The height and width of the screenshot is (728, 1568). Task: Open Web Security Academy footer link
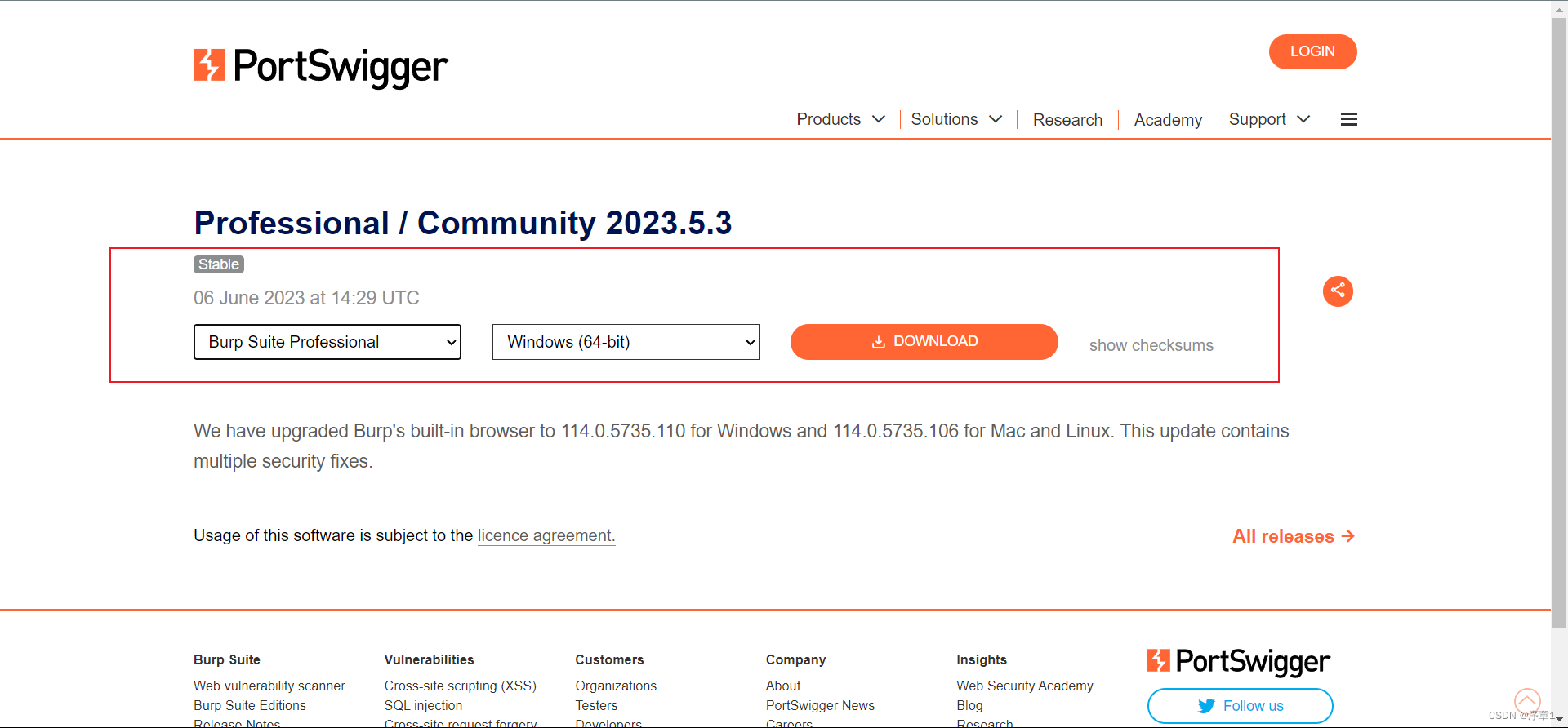click(1025, 686)
